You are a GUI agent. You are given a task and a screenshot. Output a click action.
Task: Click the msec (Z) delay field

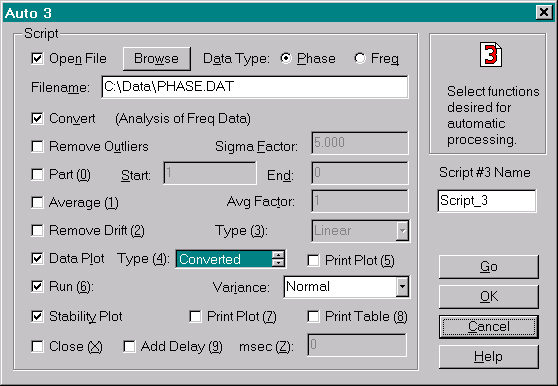(357, 345)
